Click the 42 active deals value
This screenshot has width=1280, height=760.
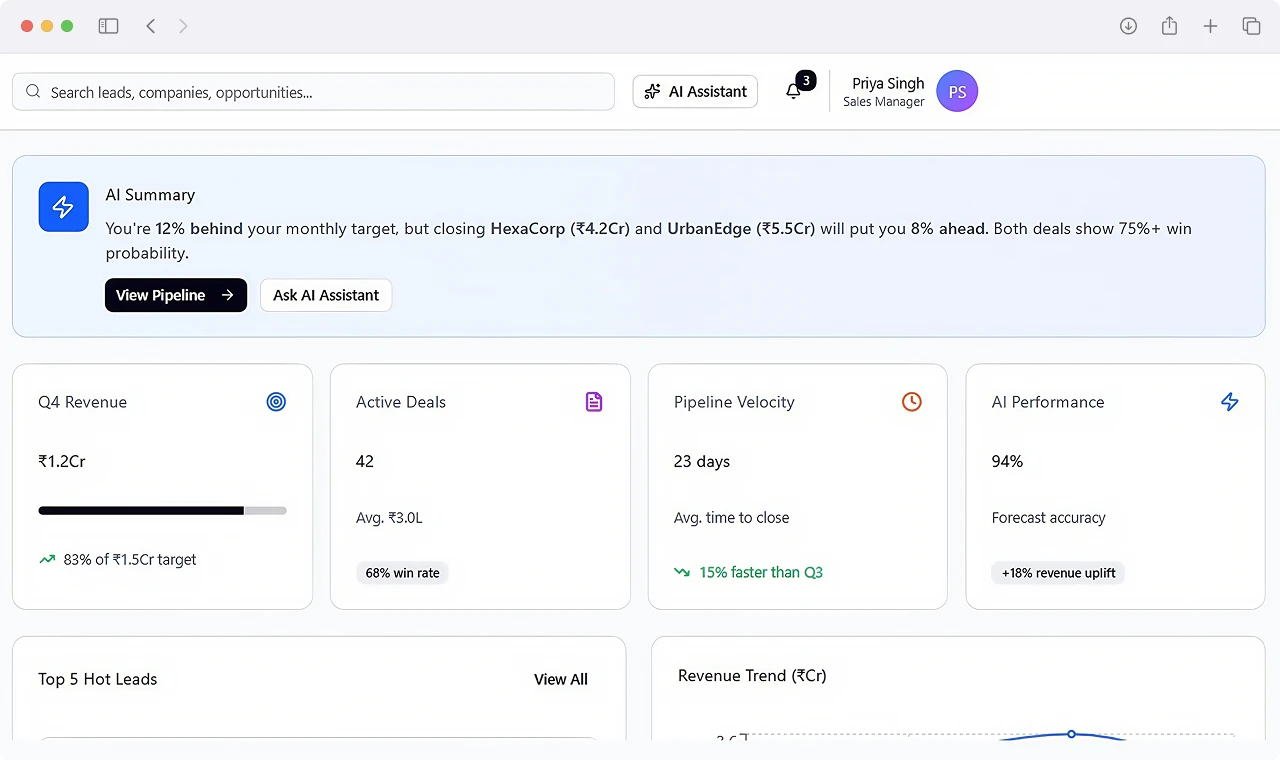pos(365,461)
